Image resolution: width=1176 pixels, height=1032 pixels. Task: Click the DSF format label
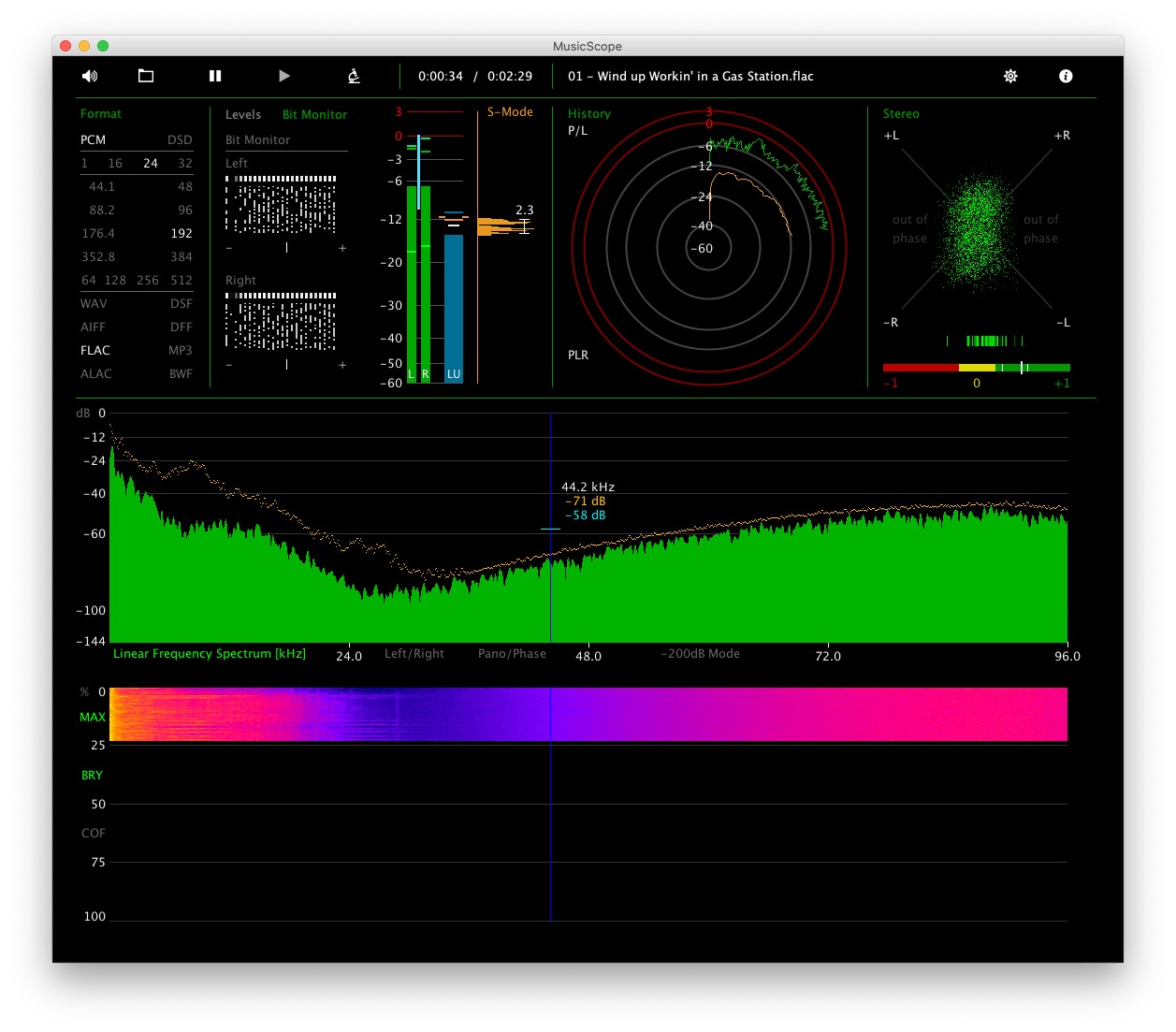(x=181, y=303)
